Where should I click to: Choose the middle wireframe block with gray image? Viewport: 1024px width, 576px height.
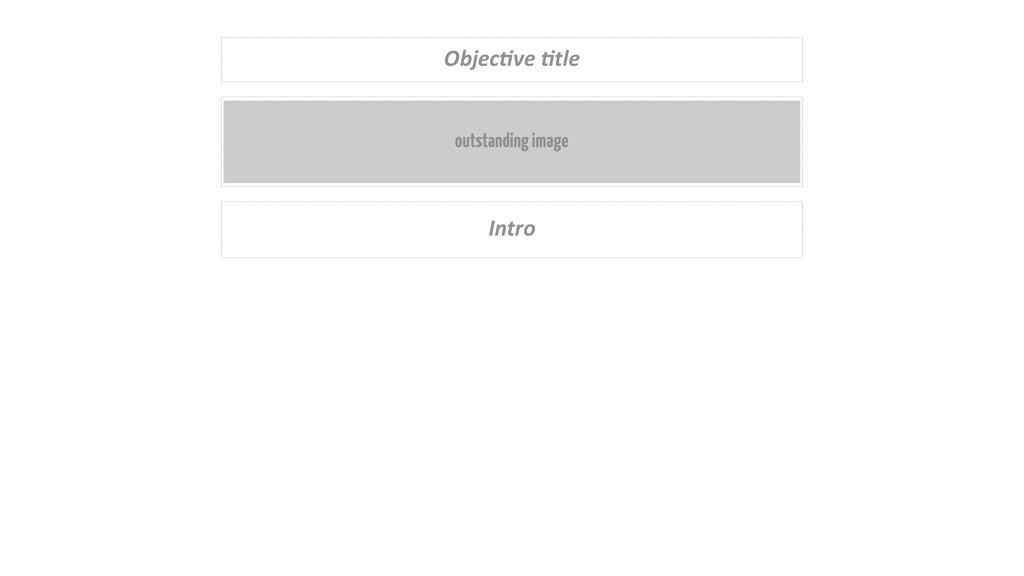pyautogui.click(x=511, y=142)
